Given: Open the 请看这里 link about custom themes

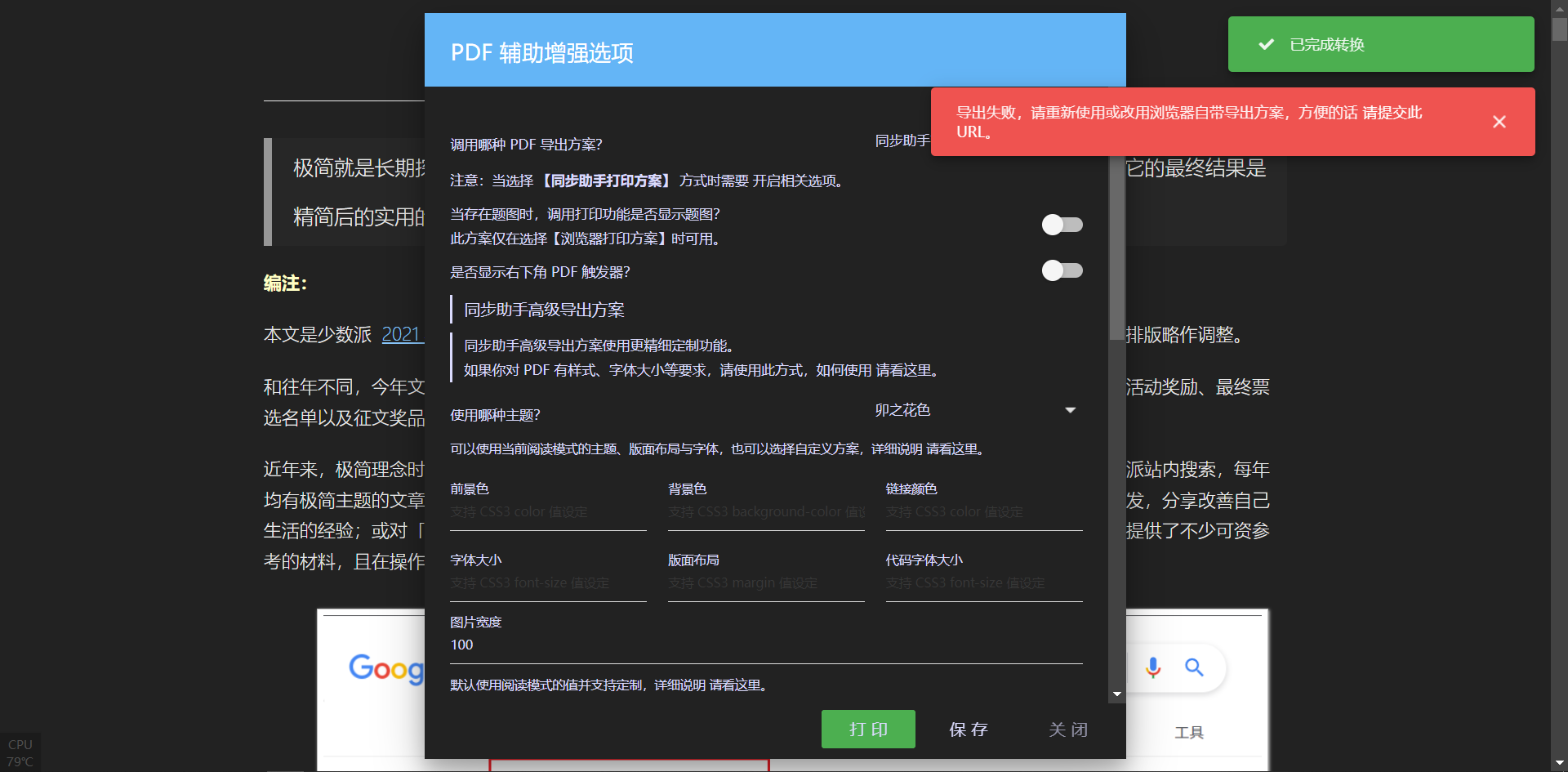Looking at the screenshot, I should click(x=952, y=448).
